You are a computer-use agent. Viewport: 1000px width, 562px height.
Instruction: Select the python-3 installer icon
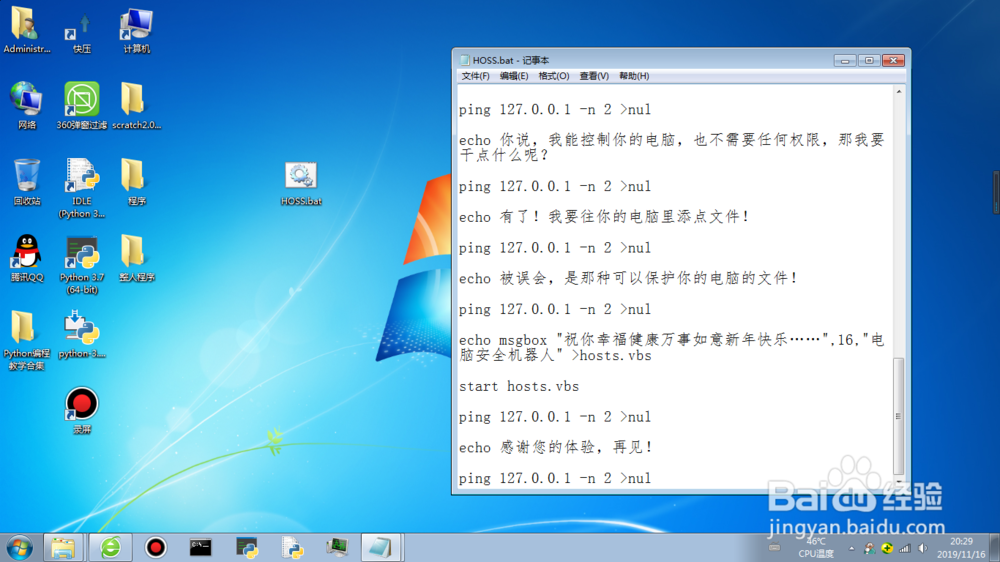(x=82, y=334)
